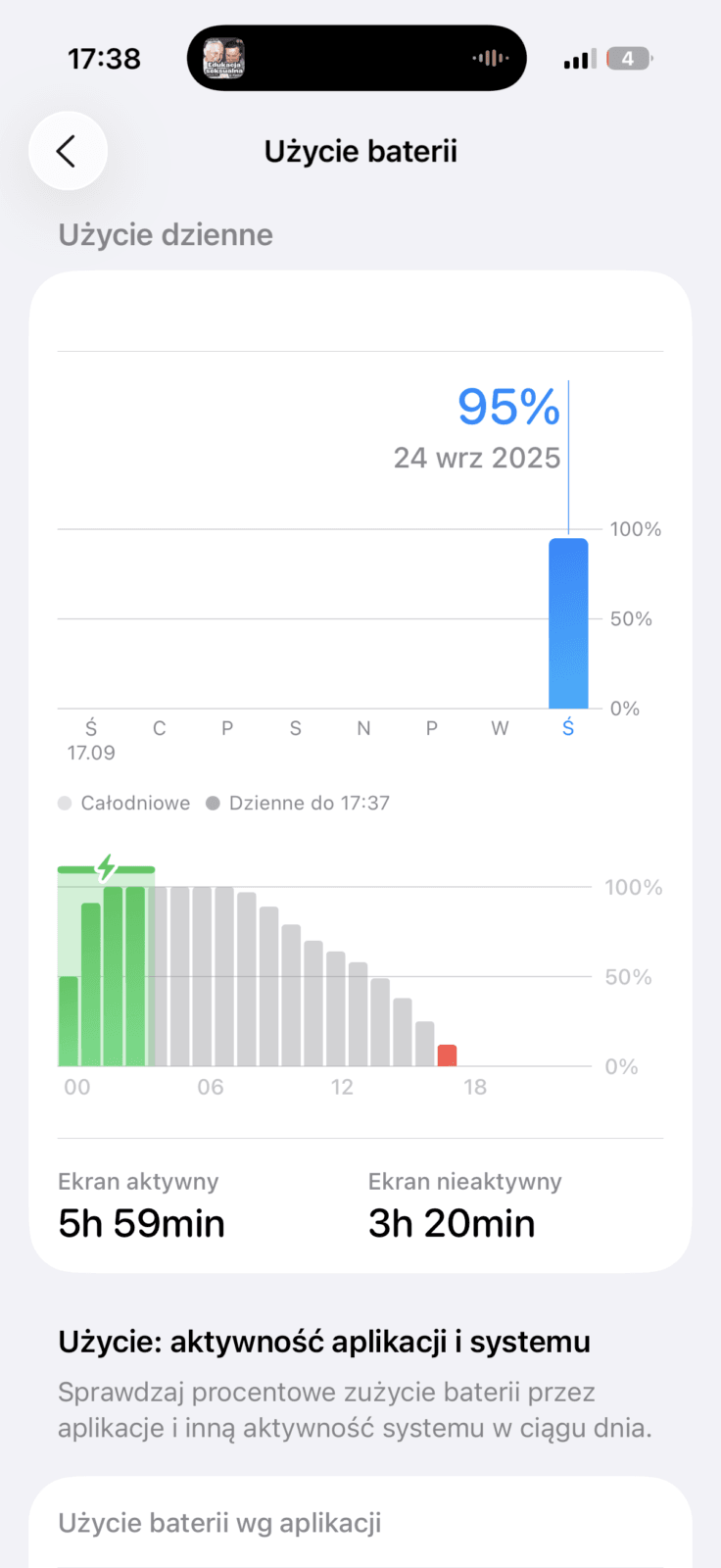
Task: Select the highlighted blue Ś day label
Action: (x=568, y=728)
